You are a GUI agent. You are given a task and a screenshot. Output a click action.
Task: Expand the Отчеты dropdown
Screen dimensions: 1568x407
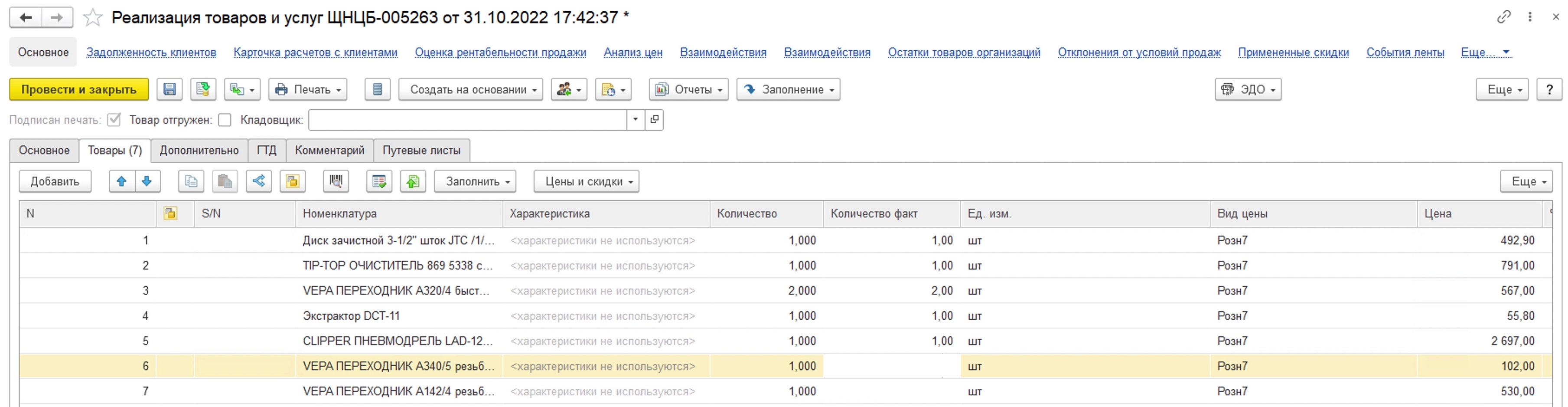688,89
